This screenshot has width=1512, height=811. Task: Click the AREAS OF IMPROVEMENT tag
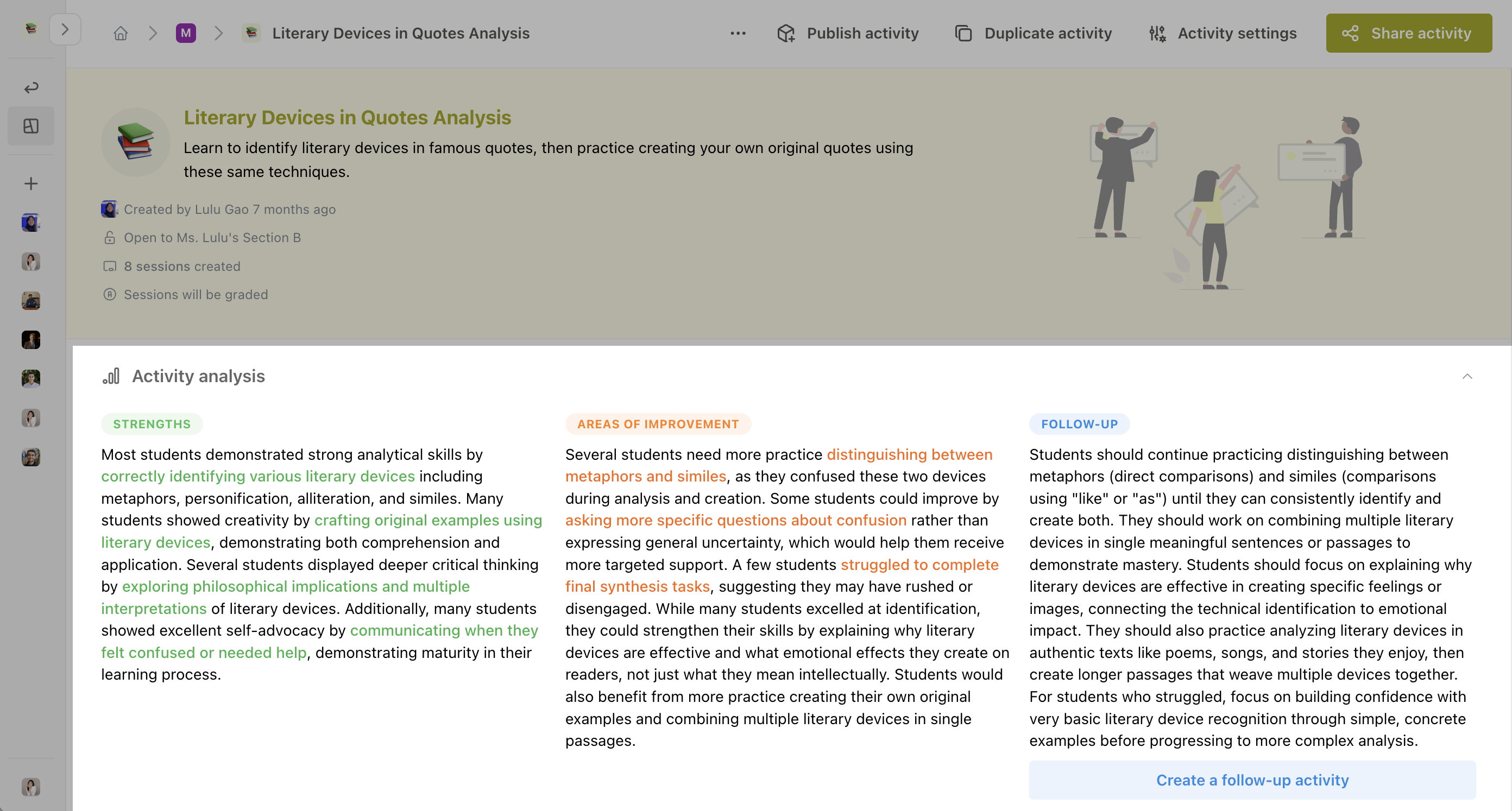point(658,424)
